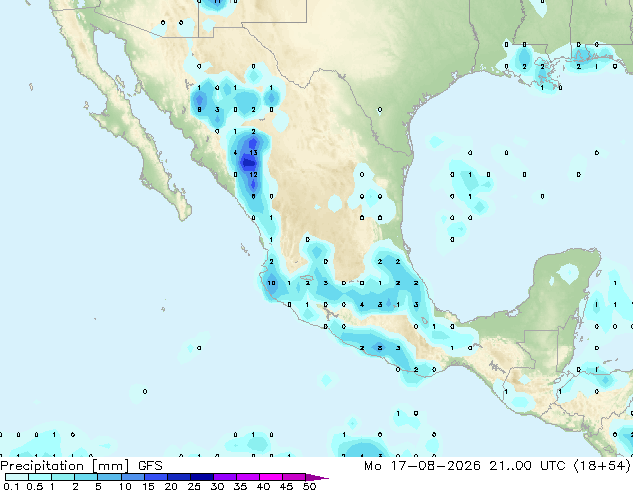634x490 pixels.
Task: Click the legend arrow tip above 50 mm
Action: pos(317,477)
